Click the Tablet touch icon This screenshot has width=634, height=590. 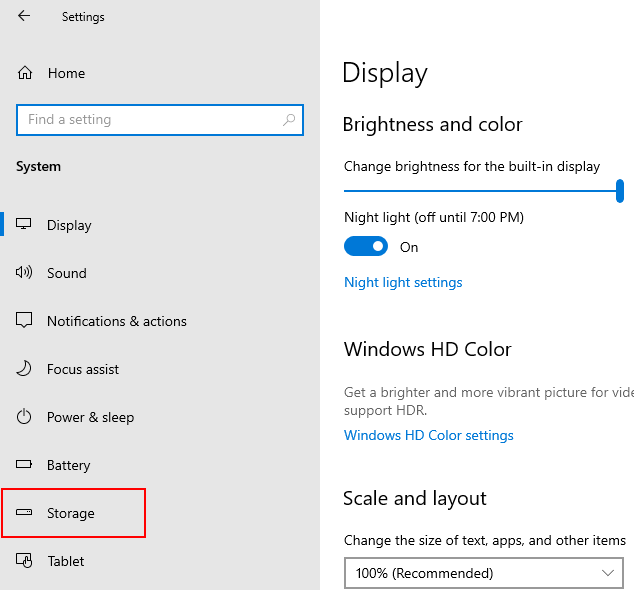(24, 560)
